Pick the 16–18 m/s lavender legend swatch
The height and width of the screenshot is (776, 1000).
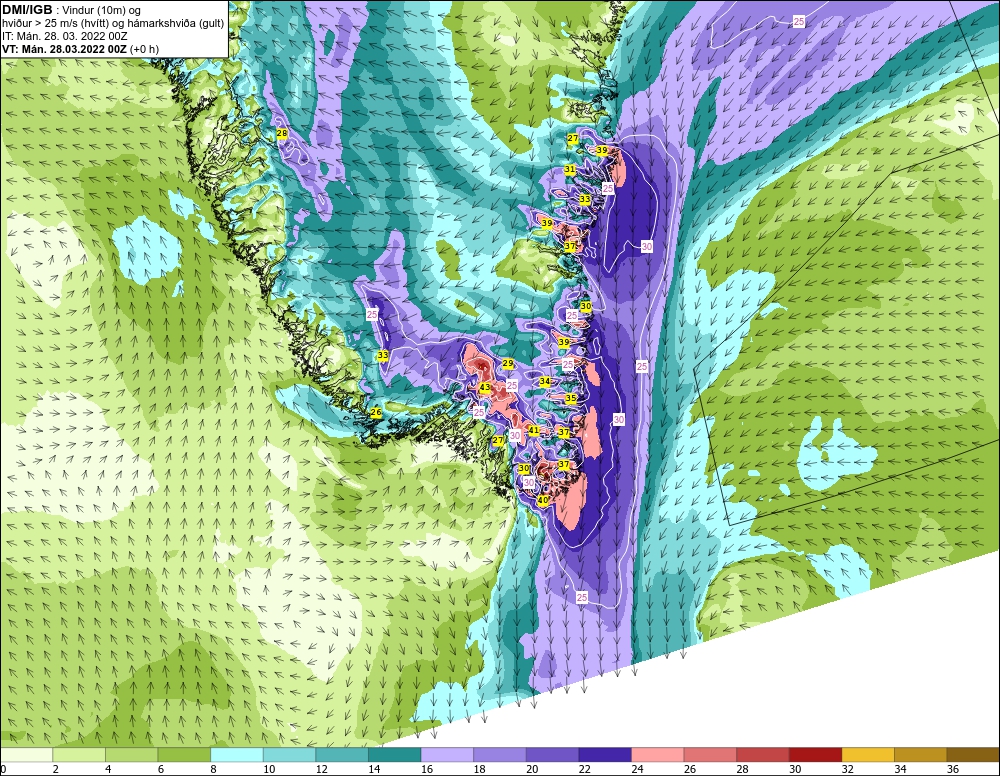click(x=447, y=755)
